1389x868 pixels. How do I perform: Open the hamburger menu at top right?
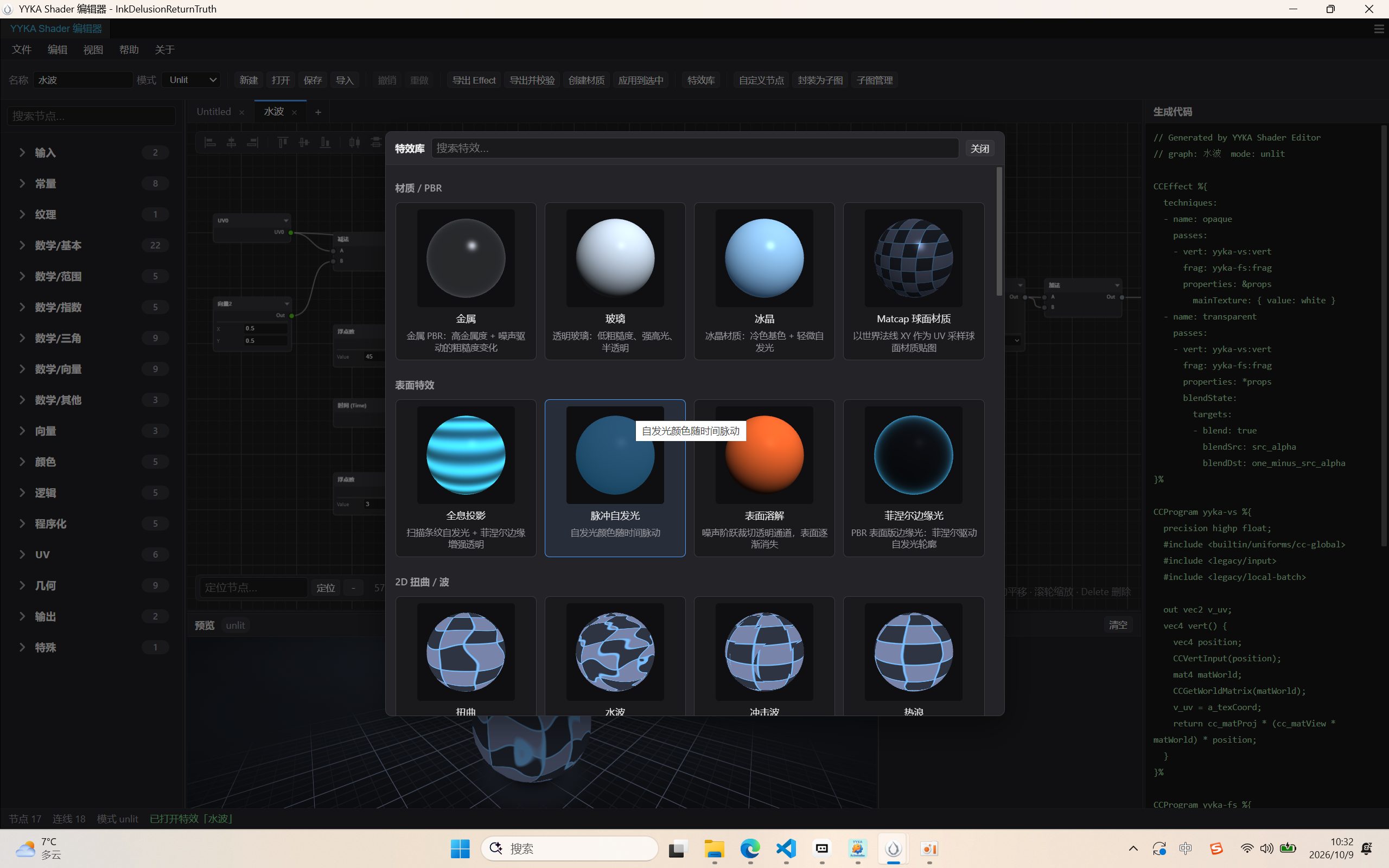click(x=1379, y=29)
